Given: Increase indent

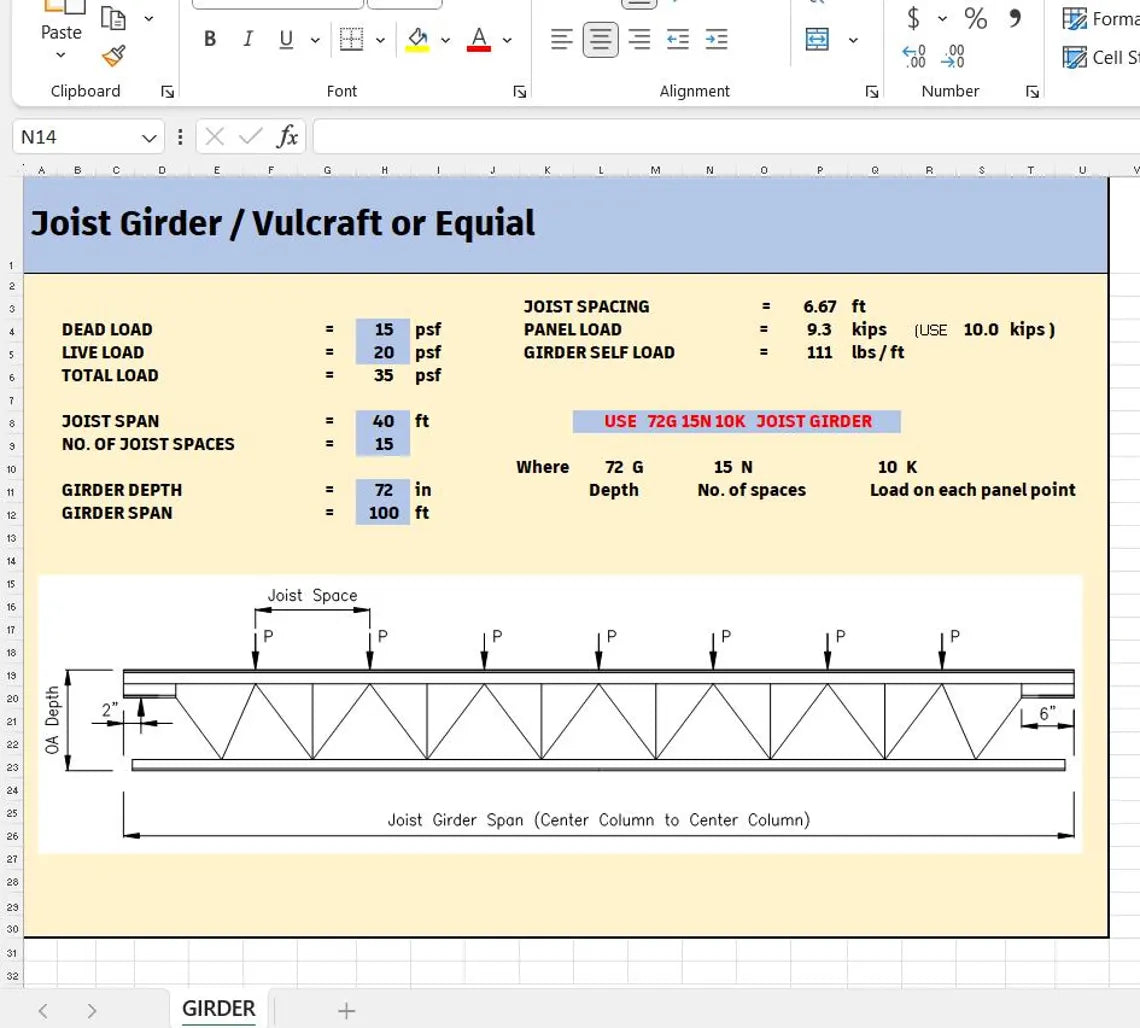Looking at the screenshot, I should (716, 39).
